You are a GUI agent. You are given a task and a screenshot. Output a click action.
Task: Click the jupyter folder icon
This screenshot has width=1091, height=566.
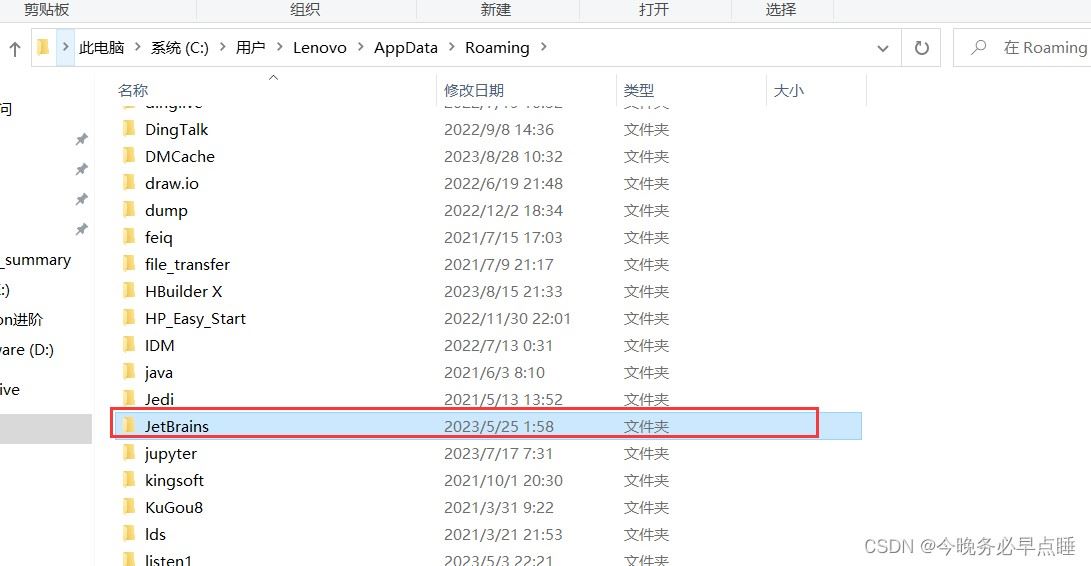[x=129, y=453]
